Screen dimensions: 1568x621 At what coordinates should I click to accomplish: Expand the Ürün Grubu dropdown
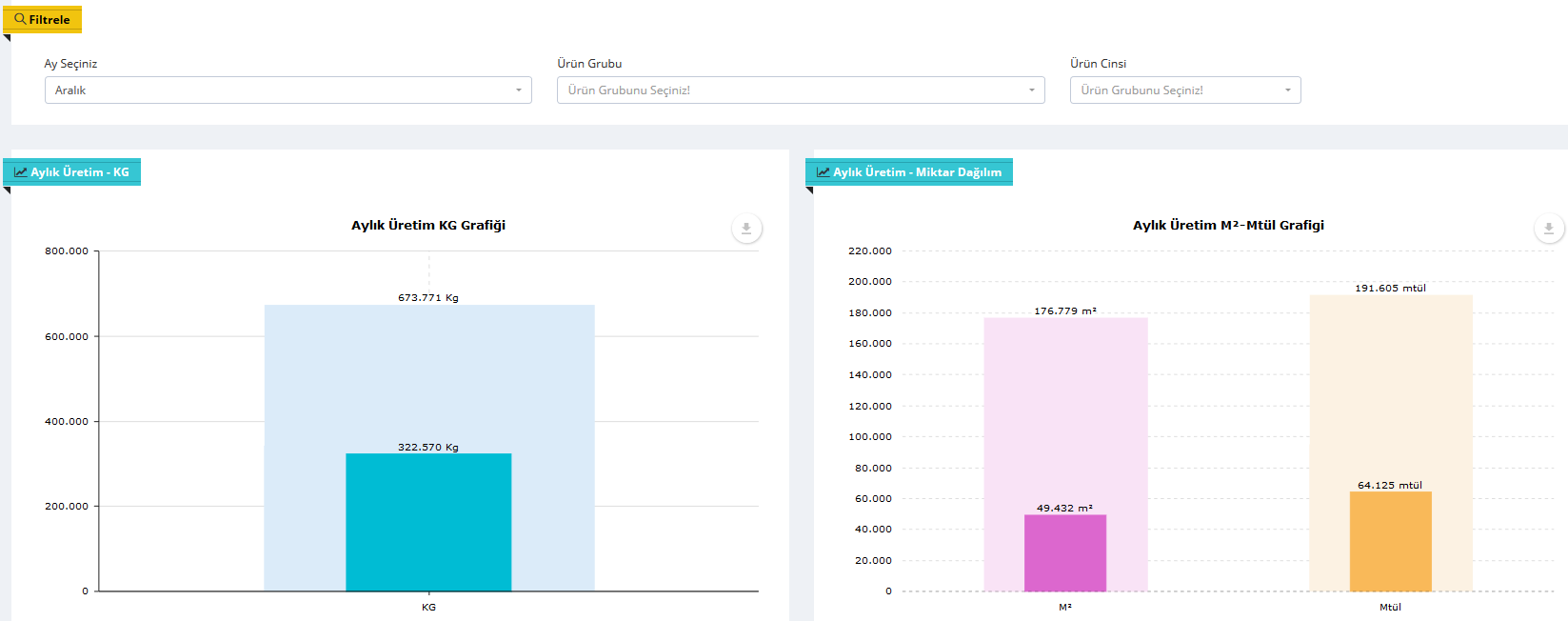pyautogui.click(x=800, y=90)
